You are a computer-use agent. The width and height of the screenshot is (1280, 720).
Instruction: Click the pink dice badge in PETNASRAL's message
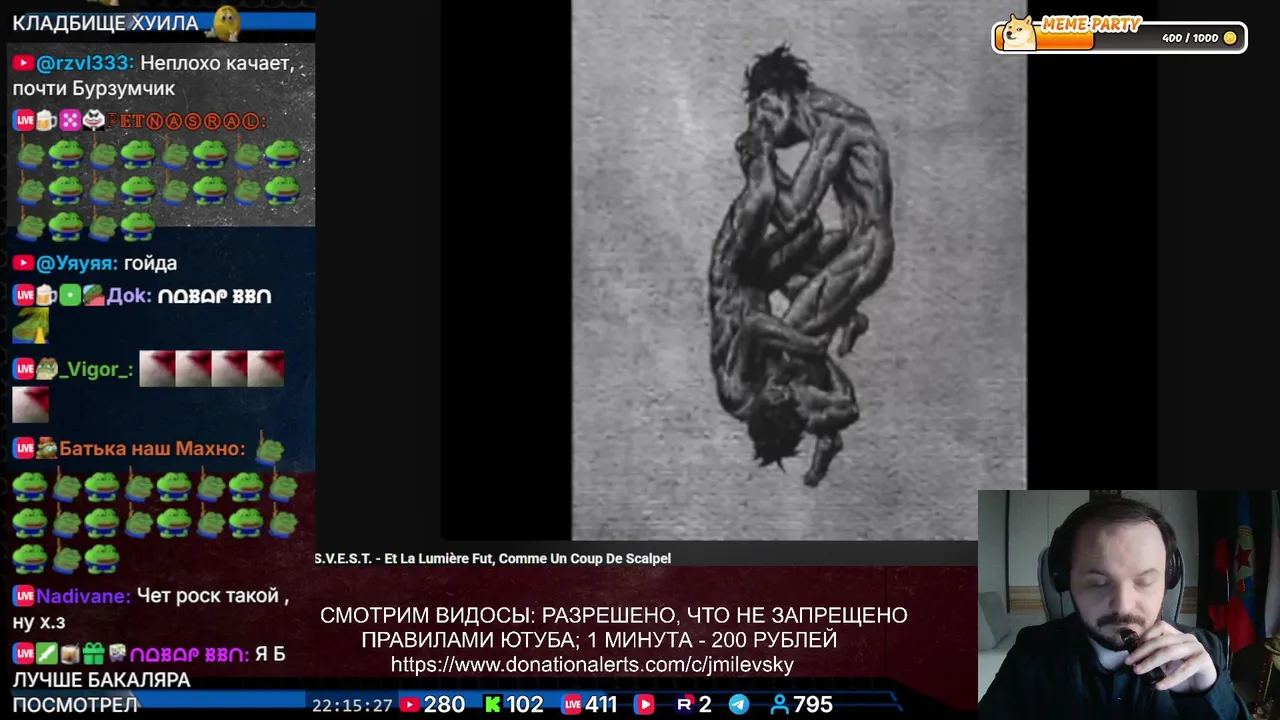pyautogui.click(x=70, y=121)
